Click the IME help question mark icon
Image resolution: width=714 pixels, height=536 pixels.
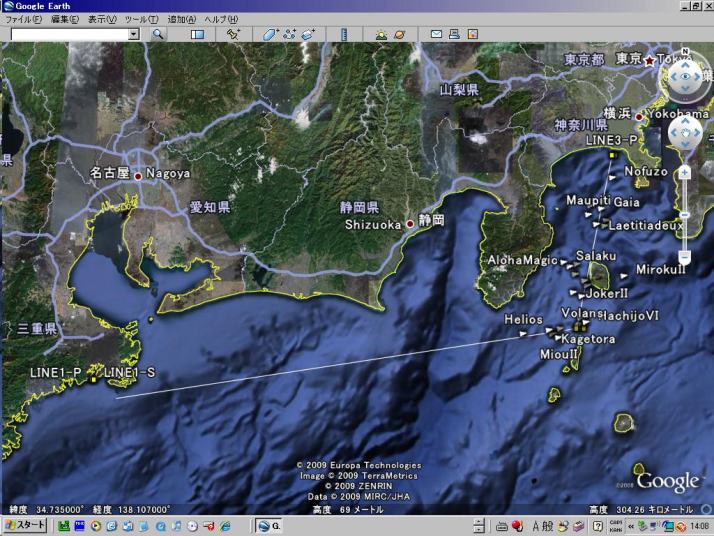pos(598,526)
